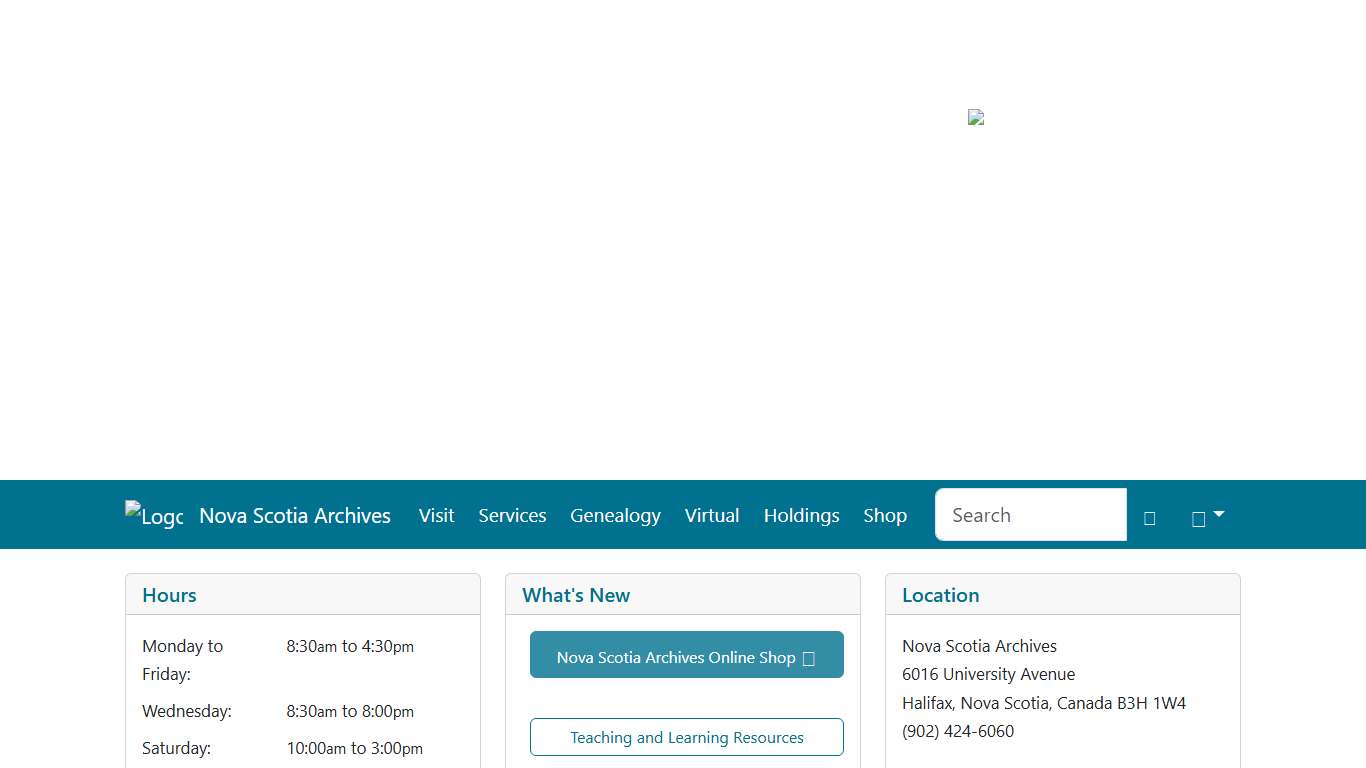Viewport: 1366px width, 768px height.
Task: Click the Hours panel header
Action: tap(168, 595)
